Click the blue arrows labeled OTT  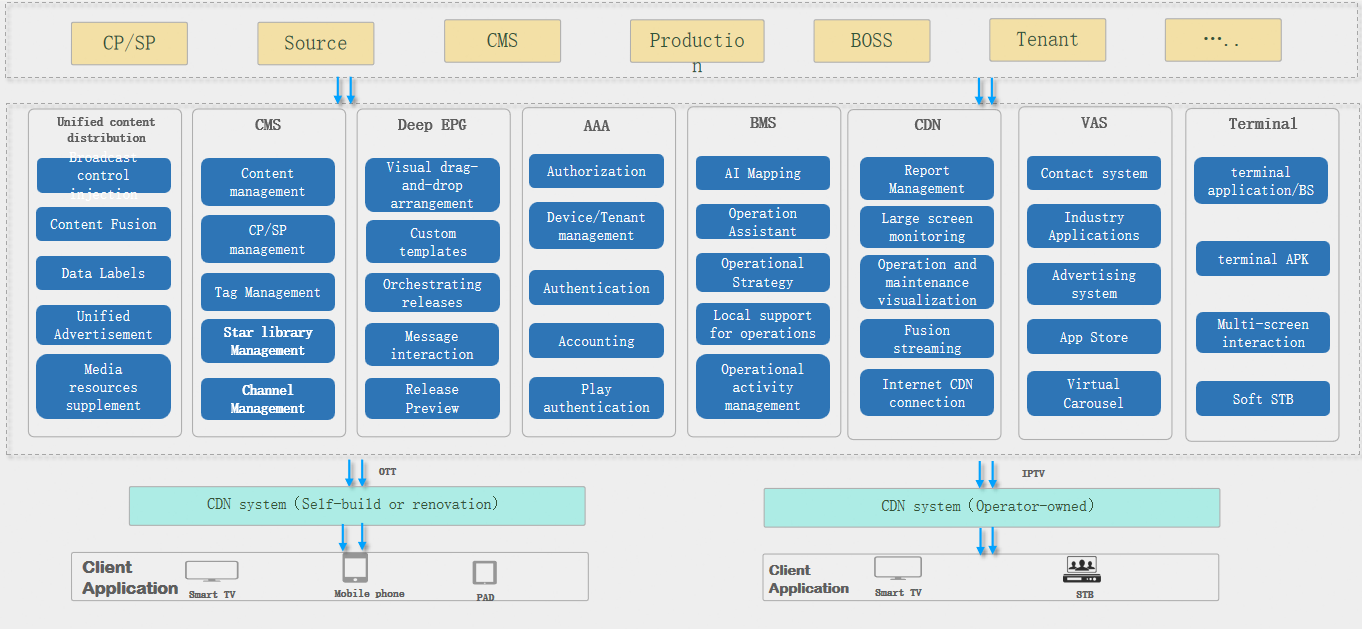click(x=356, y=472)
